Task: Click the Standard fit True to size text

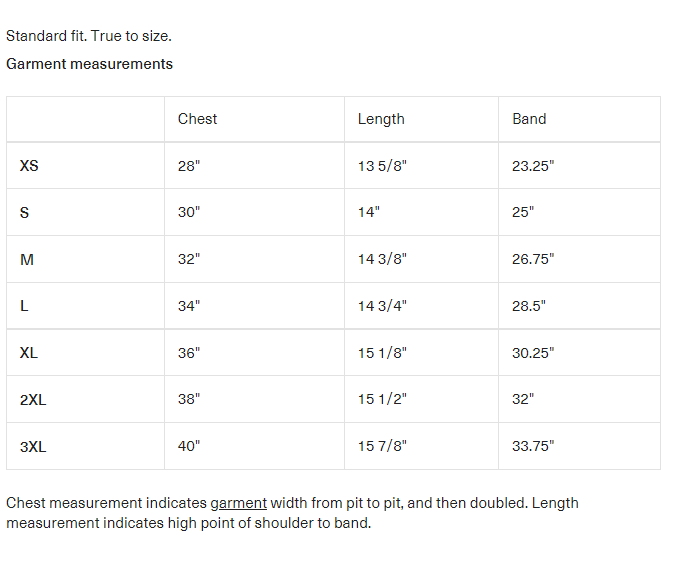Action: click(x=89, y=36)
